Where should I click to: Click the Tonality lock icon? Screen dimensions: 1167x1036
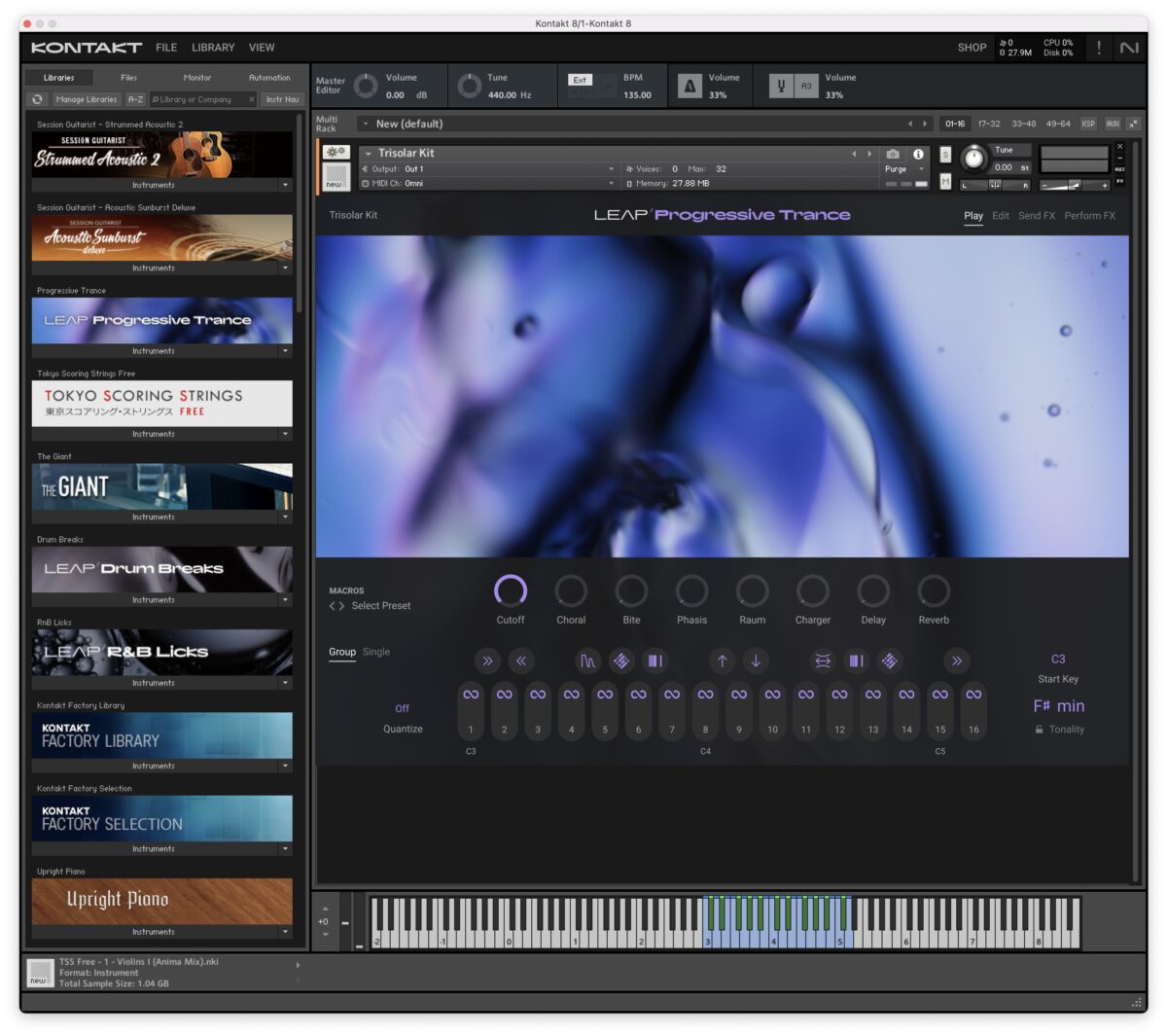point(1039,730)
